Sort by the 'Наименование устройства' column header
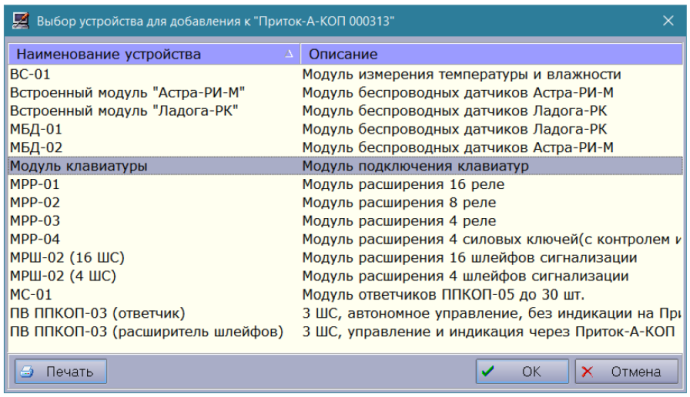Screen dimensions: 690x397 click(154, 54)
